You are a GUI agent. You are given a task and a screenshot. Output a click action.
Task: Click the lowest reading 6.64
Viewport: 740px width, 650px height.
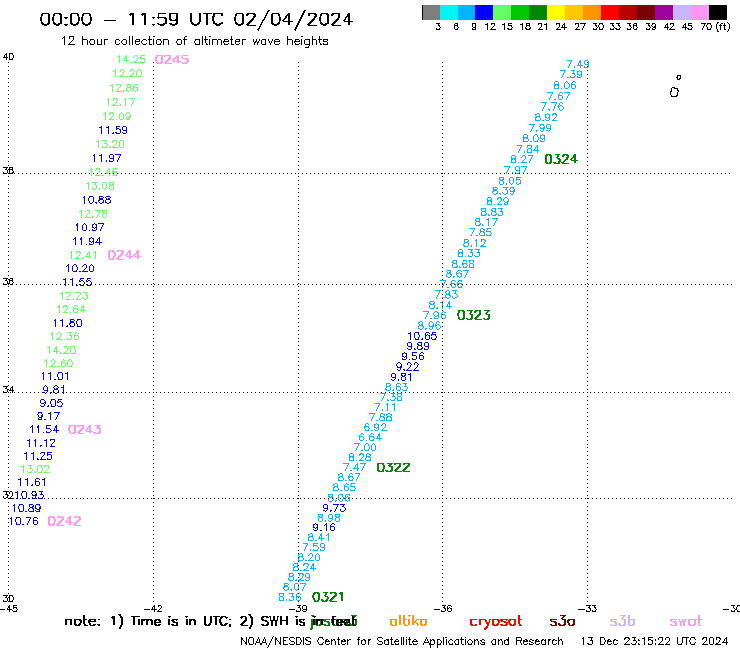[x=370, y=438]
